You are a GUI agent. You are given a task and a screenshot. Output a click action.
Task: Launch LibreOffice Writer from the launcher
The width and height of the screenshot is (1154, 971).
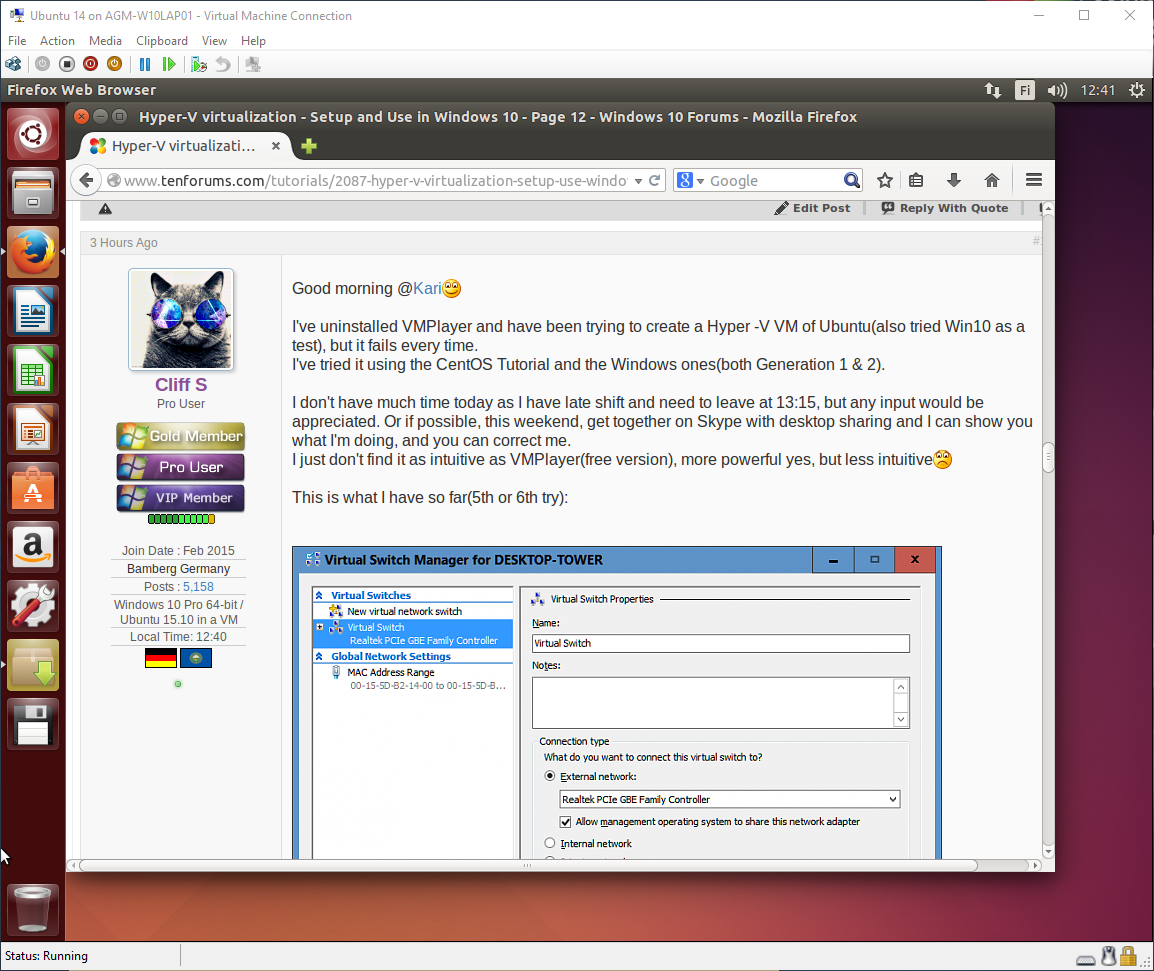click(33, 311)
